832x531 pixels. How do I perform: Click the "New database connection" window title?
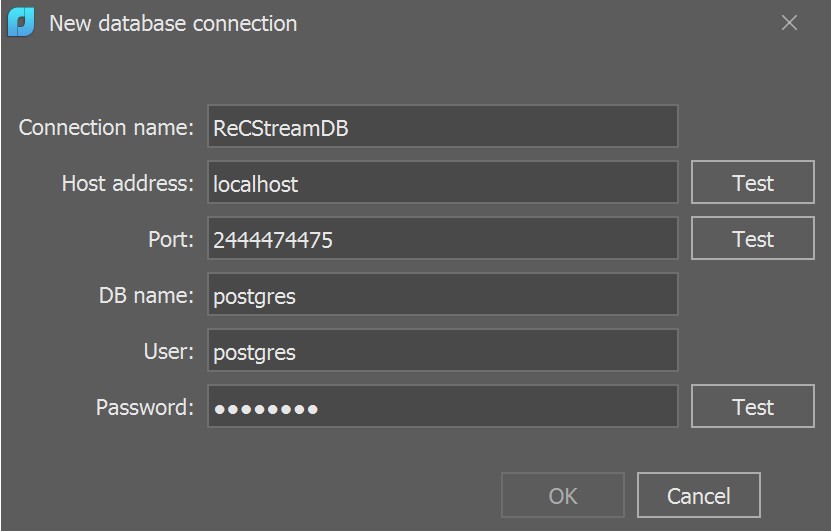(173, 23)
